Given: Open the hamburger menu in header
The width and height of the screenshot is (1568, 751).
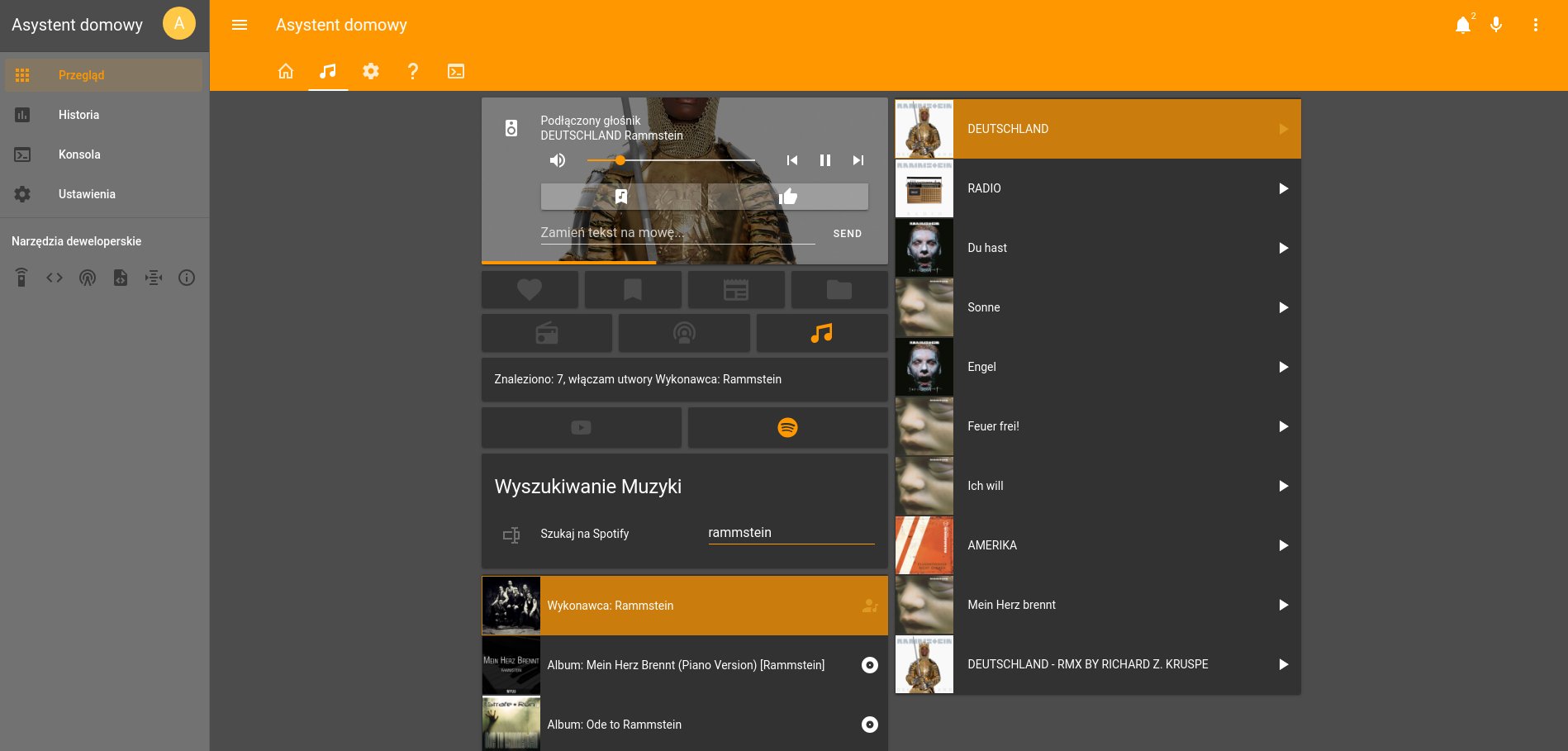Looking at the screenshot, I should (240, 25).
